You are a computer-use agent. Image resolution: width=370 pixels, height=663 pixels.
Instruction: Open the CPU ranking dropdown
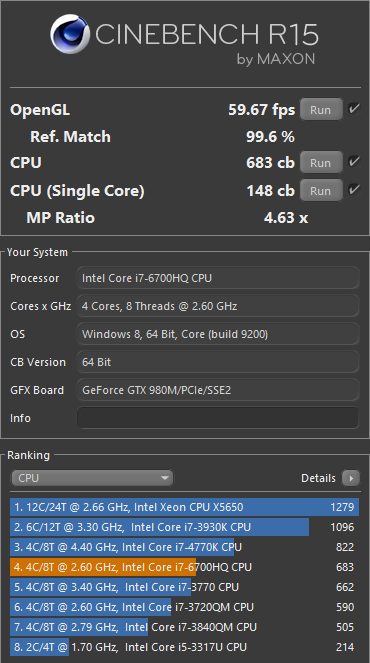coord(92,478)
